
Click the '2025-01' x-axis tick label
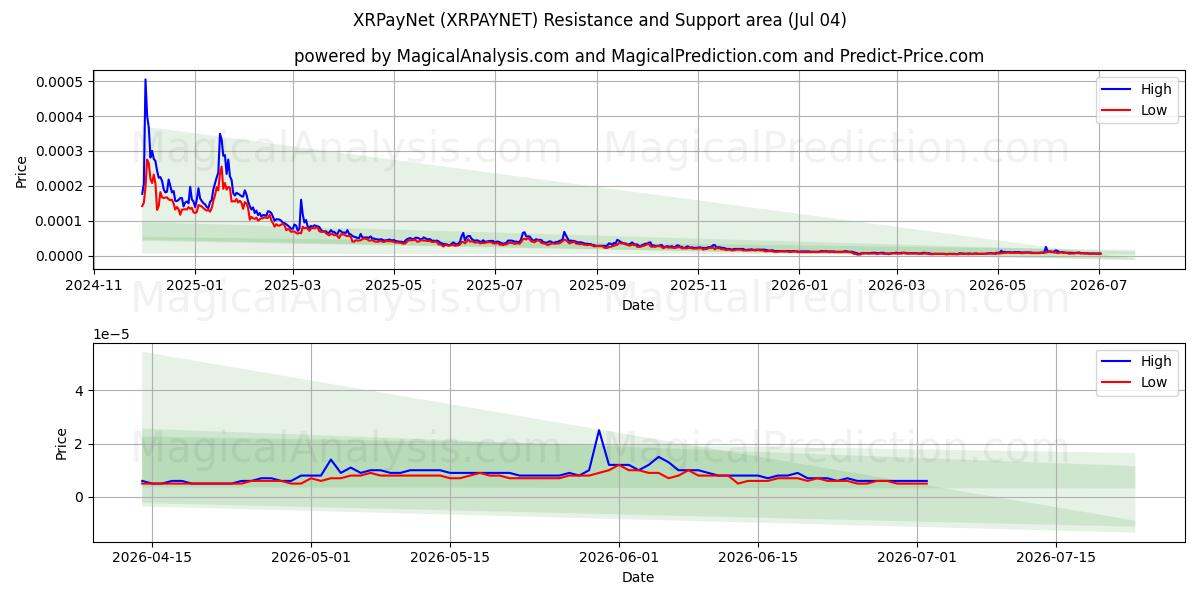pos(194,285)
